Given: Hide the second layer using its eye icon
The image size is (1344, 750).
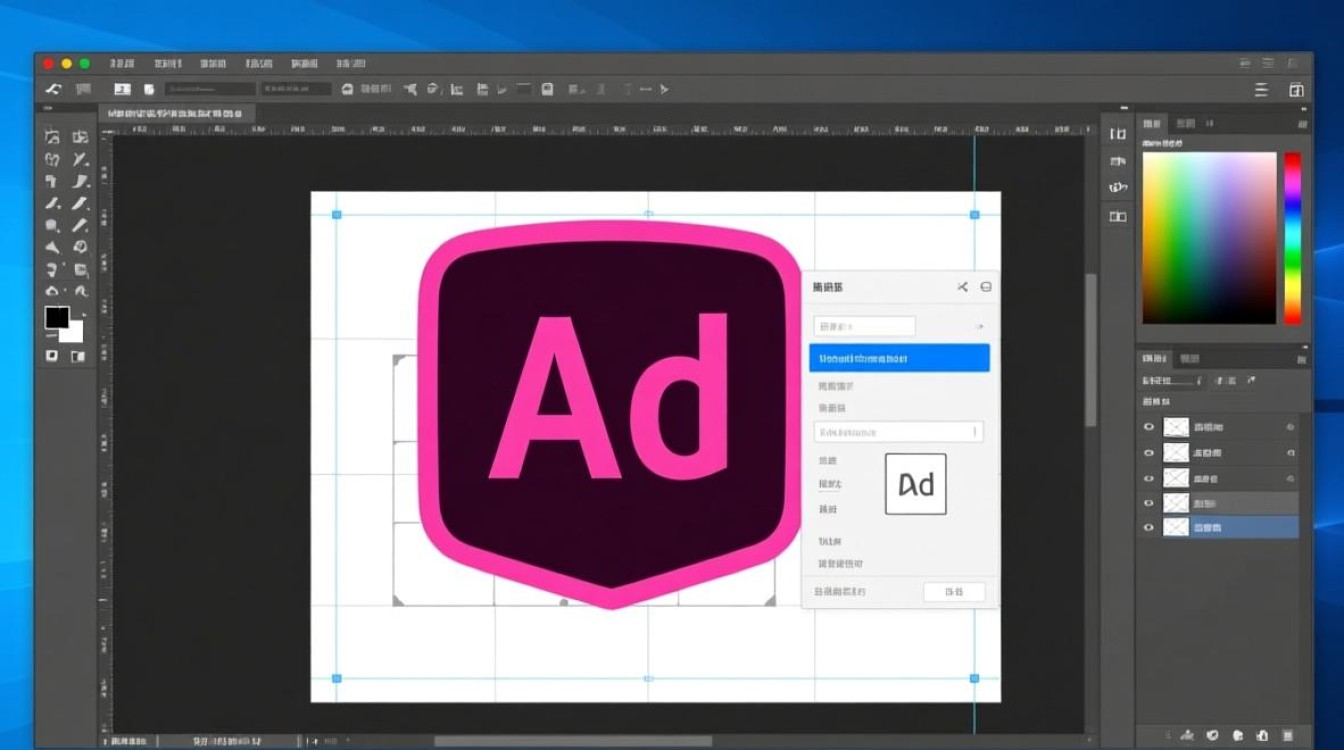Looking at the screenshot, I should (1148, 452).
